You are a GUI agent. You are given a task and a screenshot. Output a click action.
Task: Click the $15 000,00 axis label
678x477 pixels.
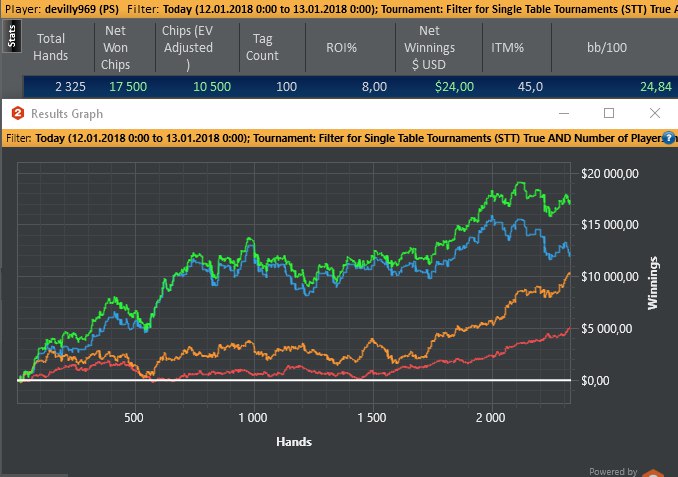610,225
